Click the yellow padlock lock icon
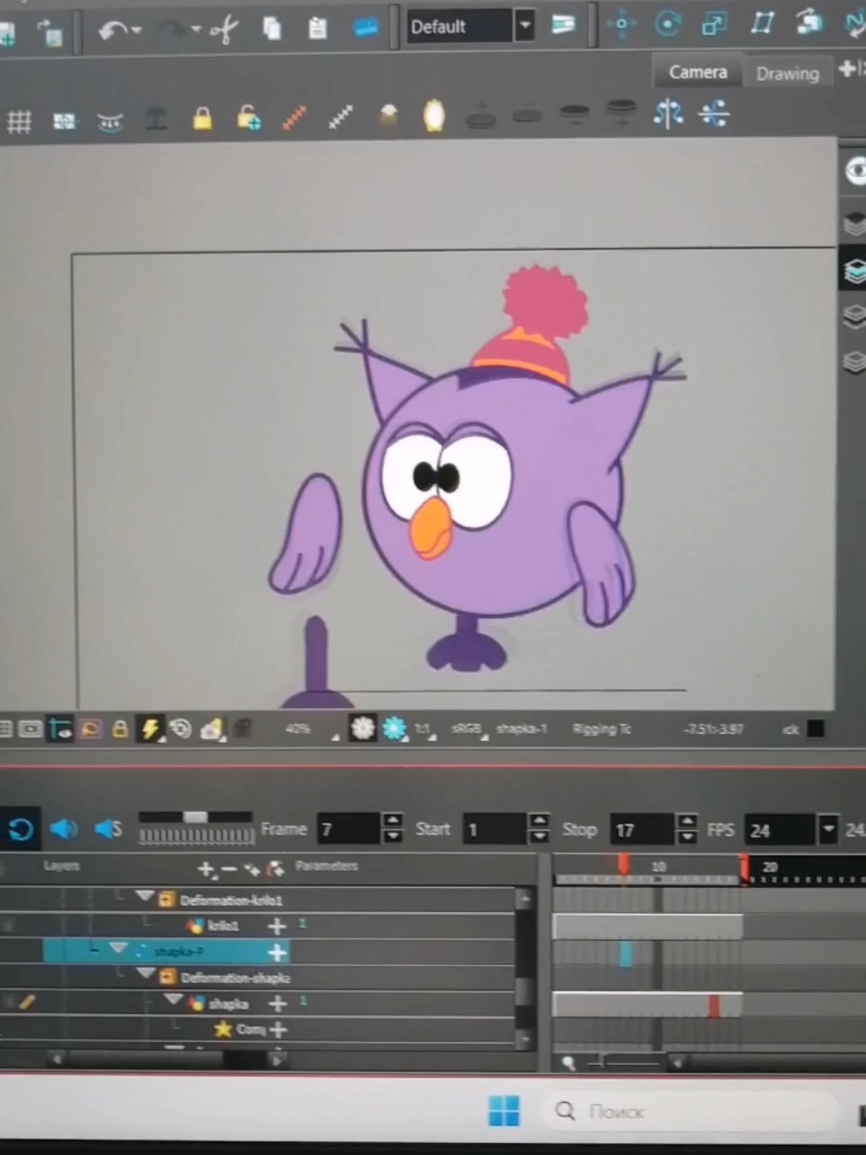The width and height of the screenshot is (866, 1155). point(203,119)
